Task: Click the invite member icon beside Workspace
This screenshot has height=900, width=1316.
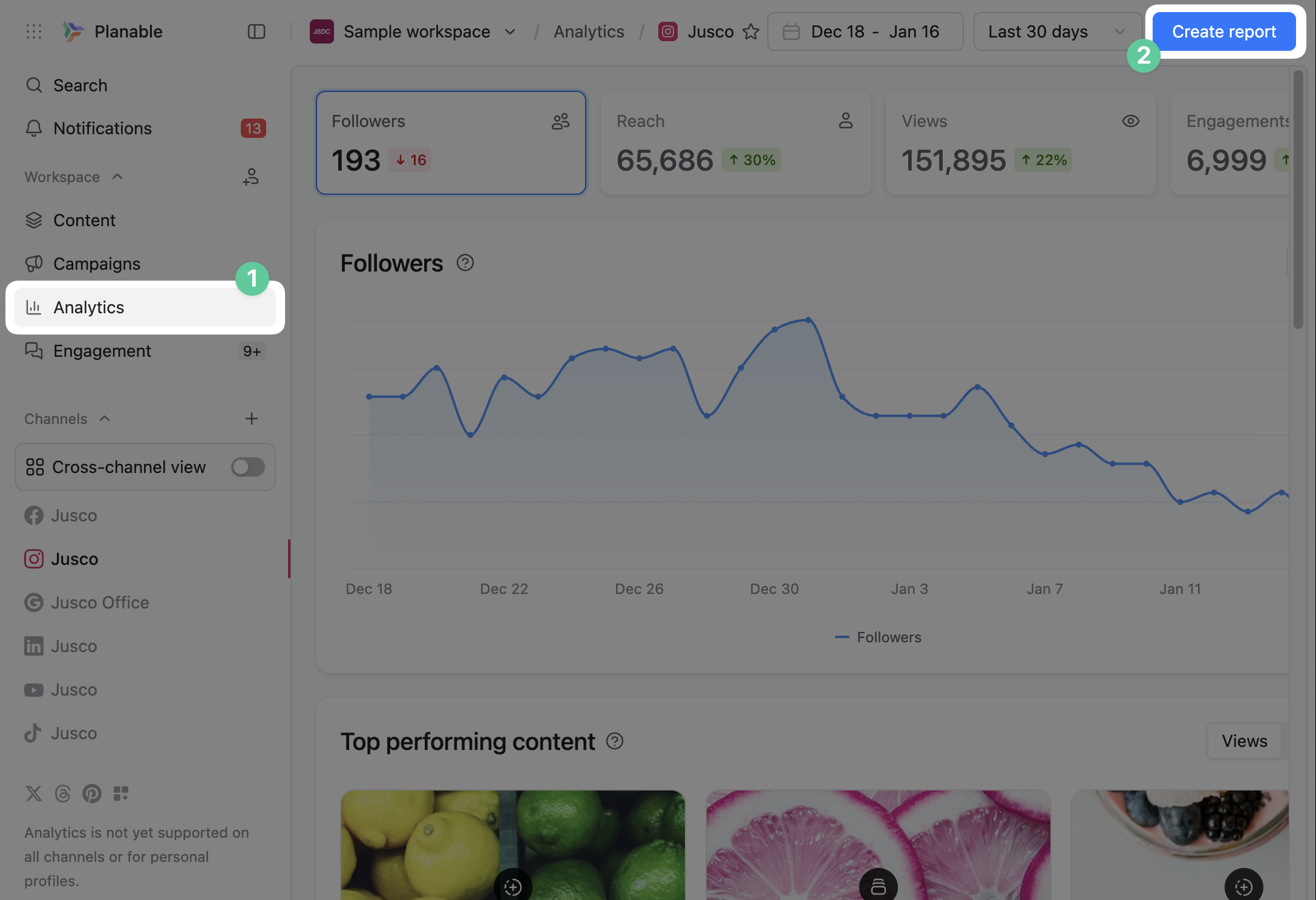Action: tap(251, 177)
